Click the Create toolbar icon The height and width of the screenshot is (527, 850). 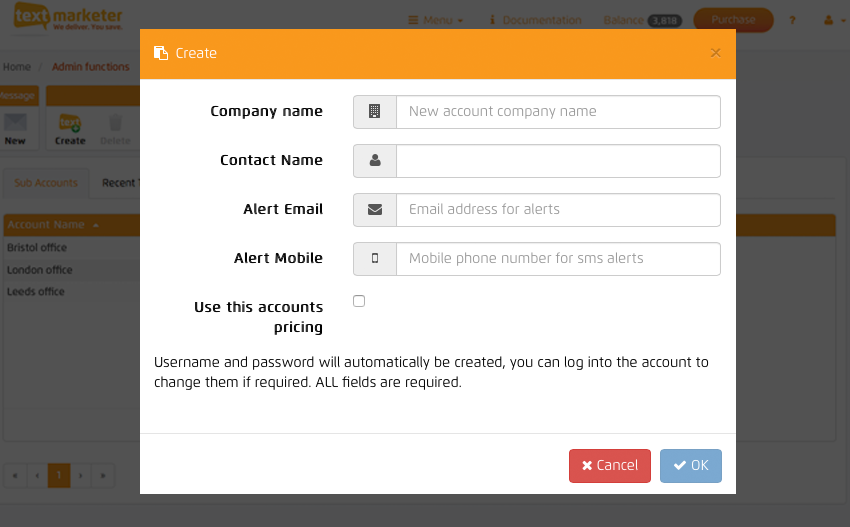click(70, 128)
